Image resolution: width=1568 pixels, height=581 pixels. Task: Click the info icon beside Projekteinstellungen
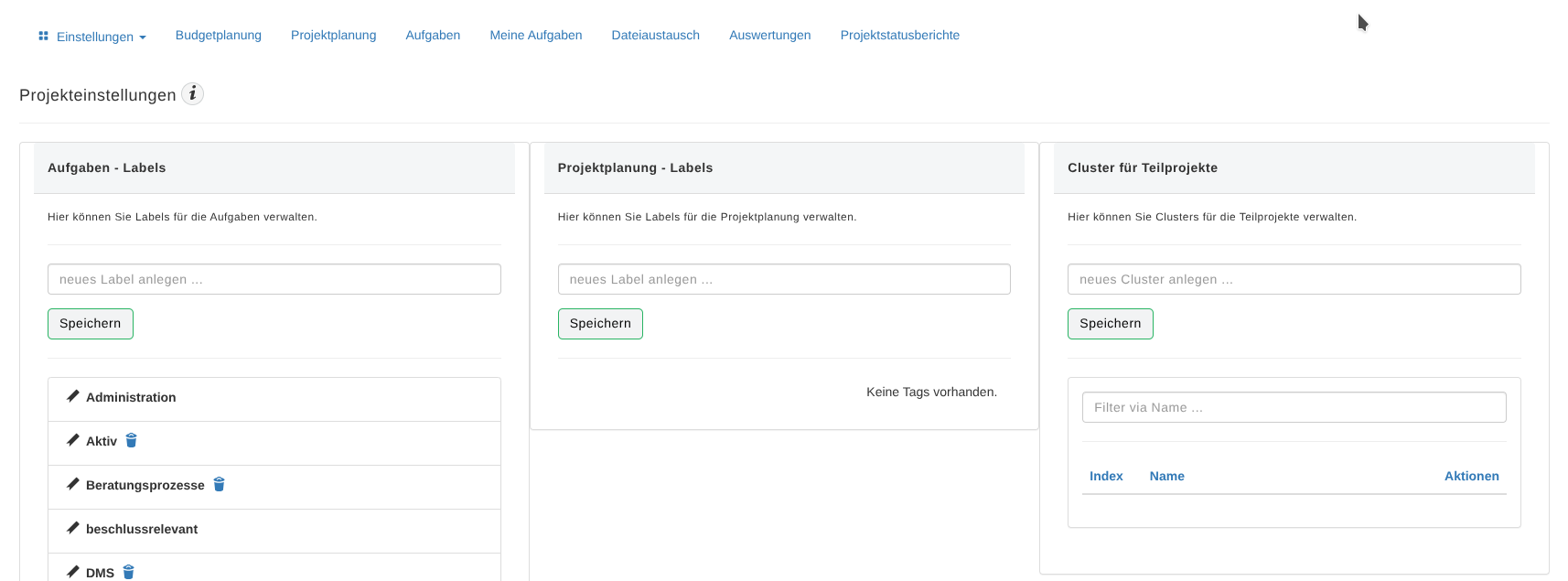point(192,94)
